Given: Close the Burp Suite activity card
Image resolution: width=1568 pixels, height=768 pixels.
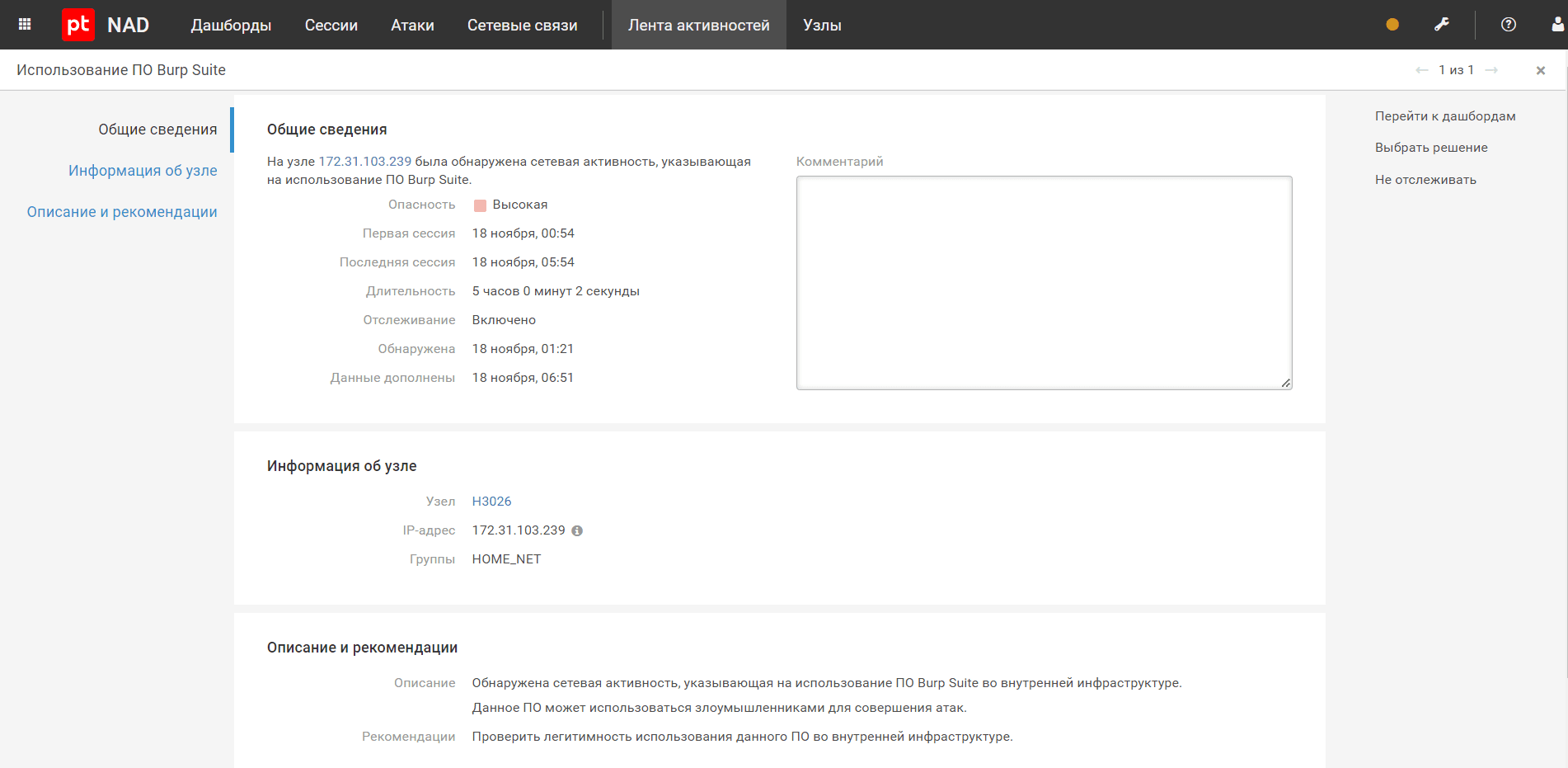Looking at the screenshot, I should coord(1541,71).
